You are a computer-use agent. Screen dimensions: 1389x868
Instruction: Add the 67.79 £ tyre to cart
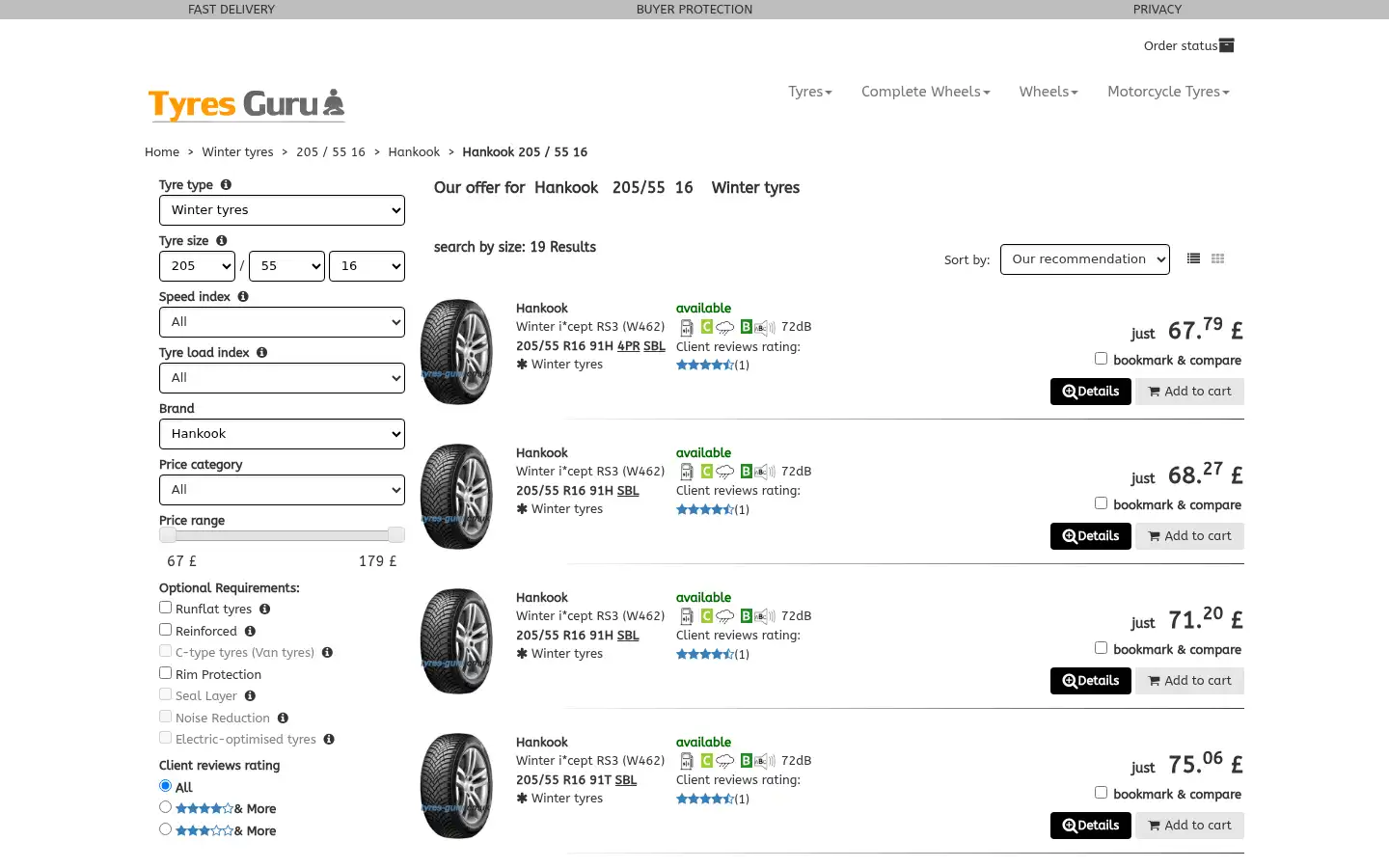1189,392
